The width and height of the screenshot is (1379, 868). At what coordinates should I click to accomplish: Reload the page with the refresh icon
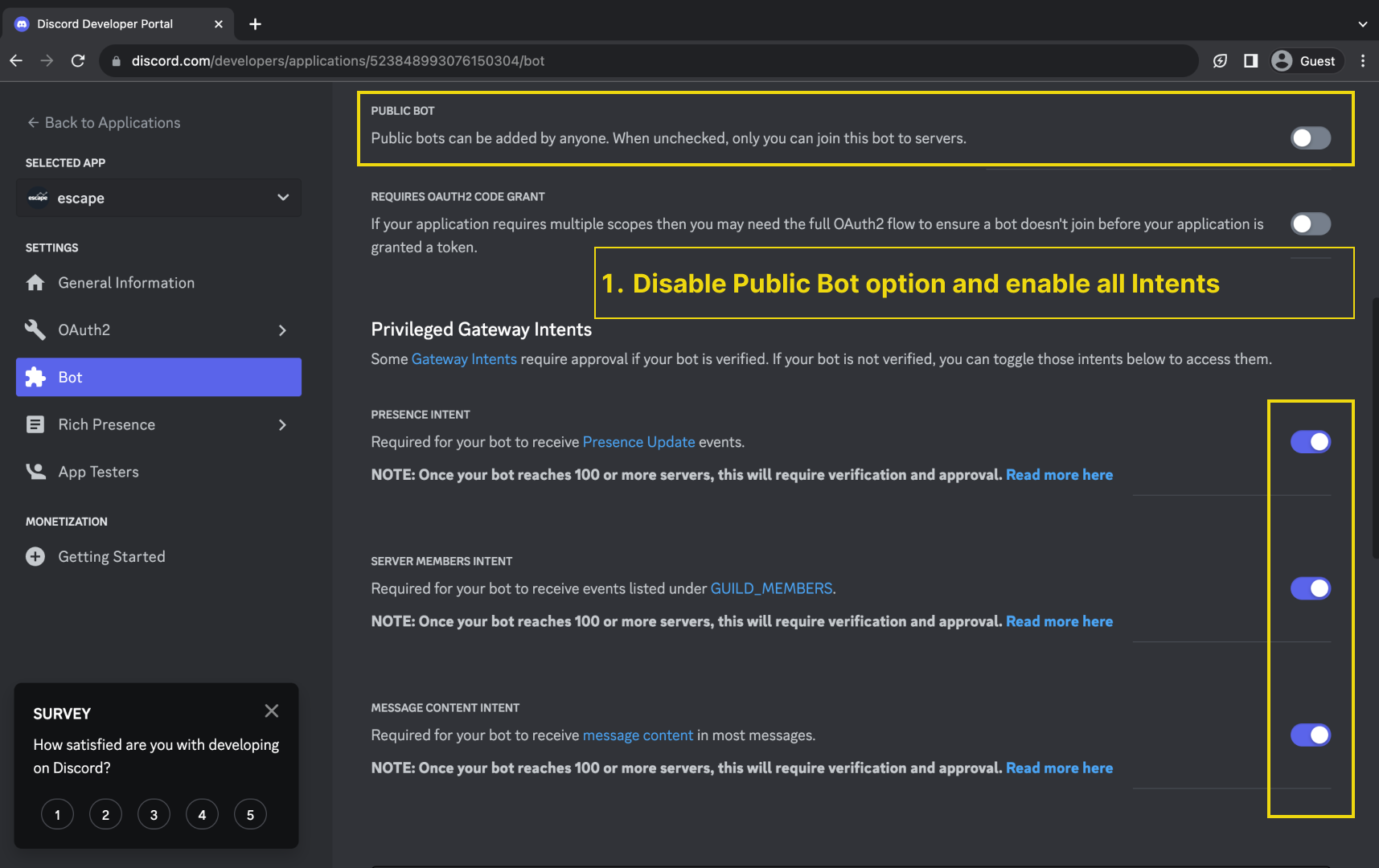click(78, 61)
